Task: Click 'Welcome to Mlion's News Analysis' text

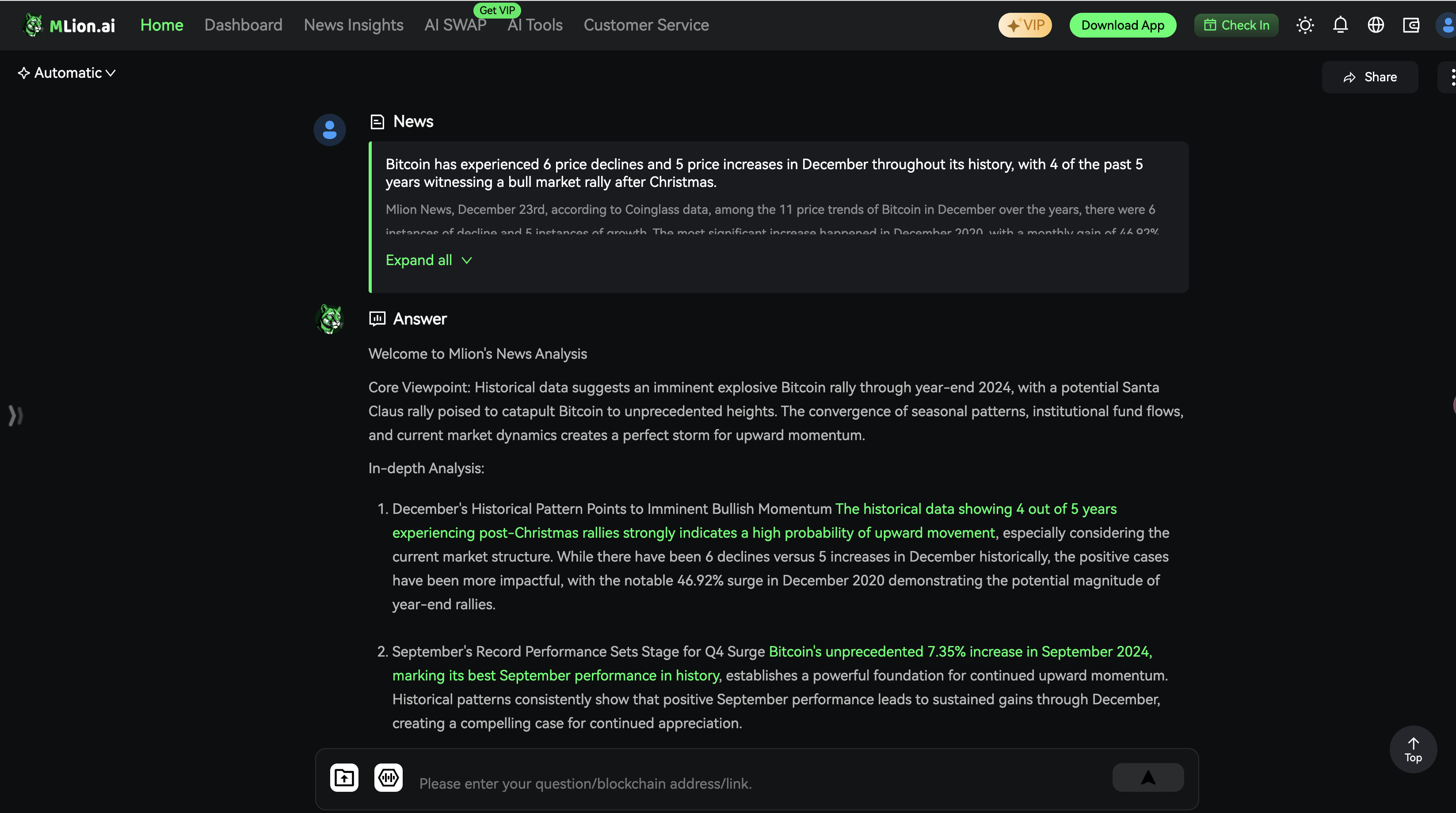Action: coord(478,353)
